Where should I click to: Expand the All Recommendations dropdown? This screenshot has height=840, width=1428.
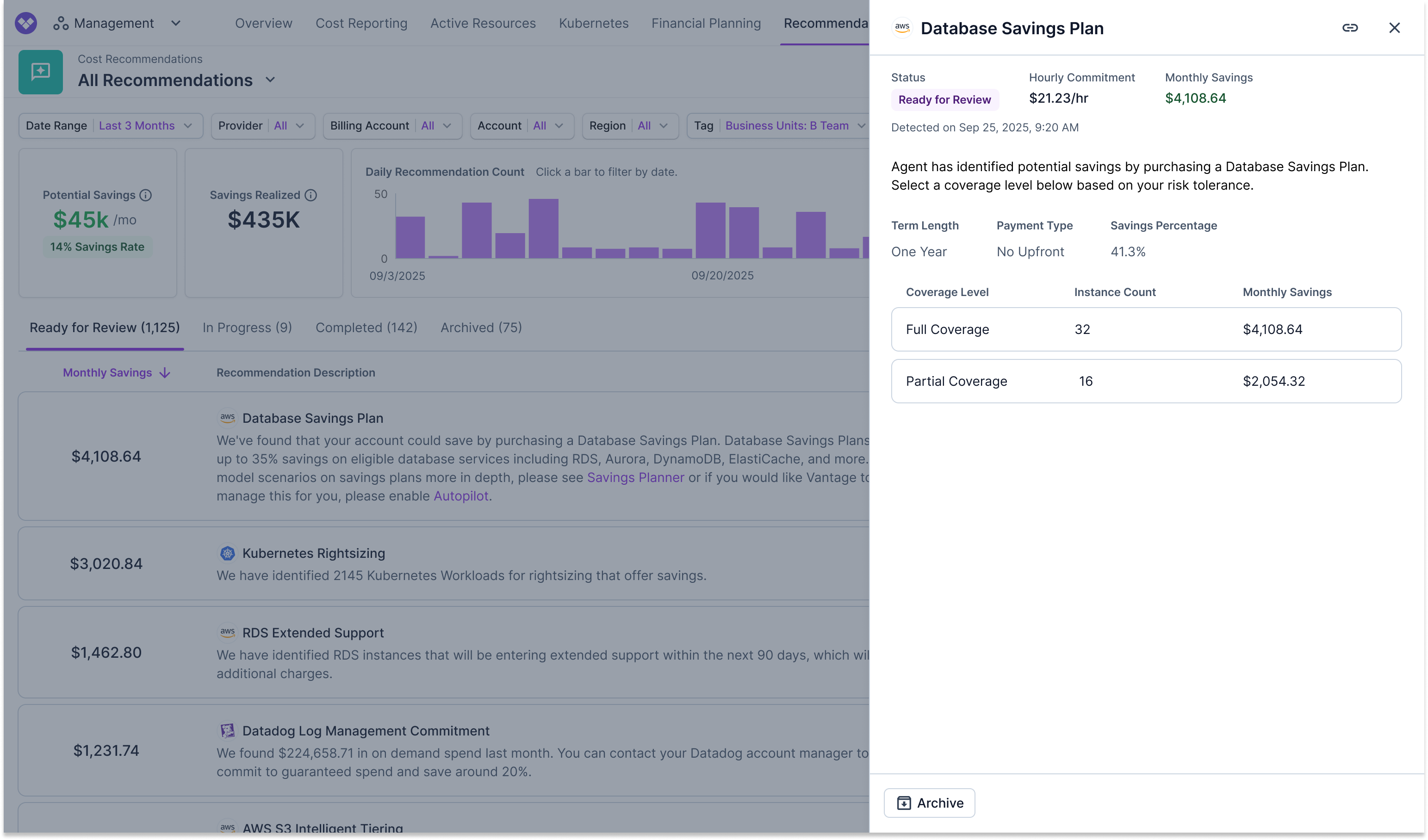tap(270, 80)
